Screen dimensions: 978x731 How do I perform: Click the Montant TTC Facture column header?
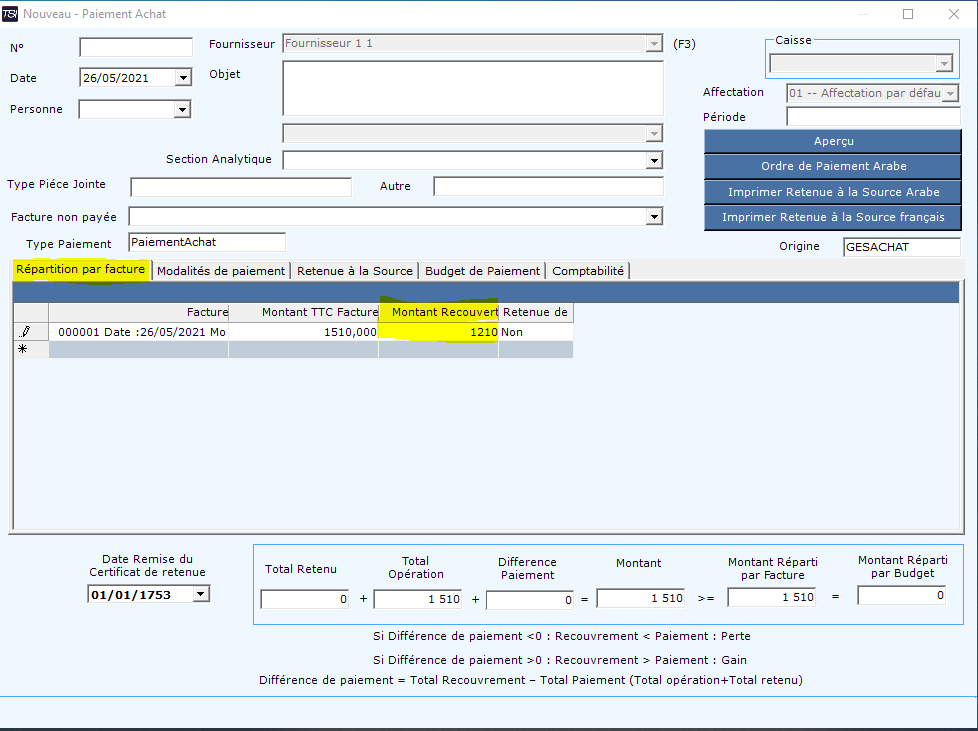(304, 312)
